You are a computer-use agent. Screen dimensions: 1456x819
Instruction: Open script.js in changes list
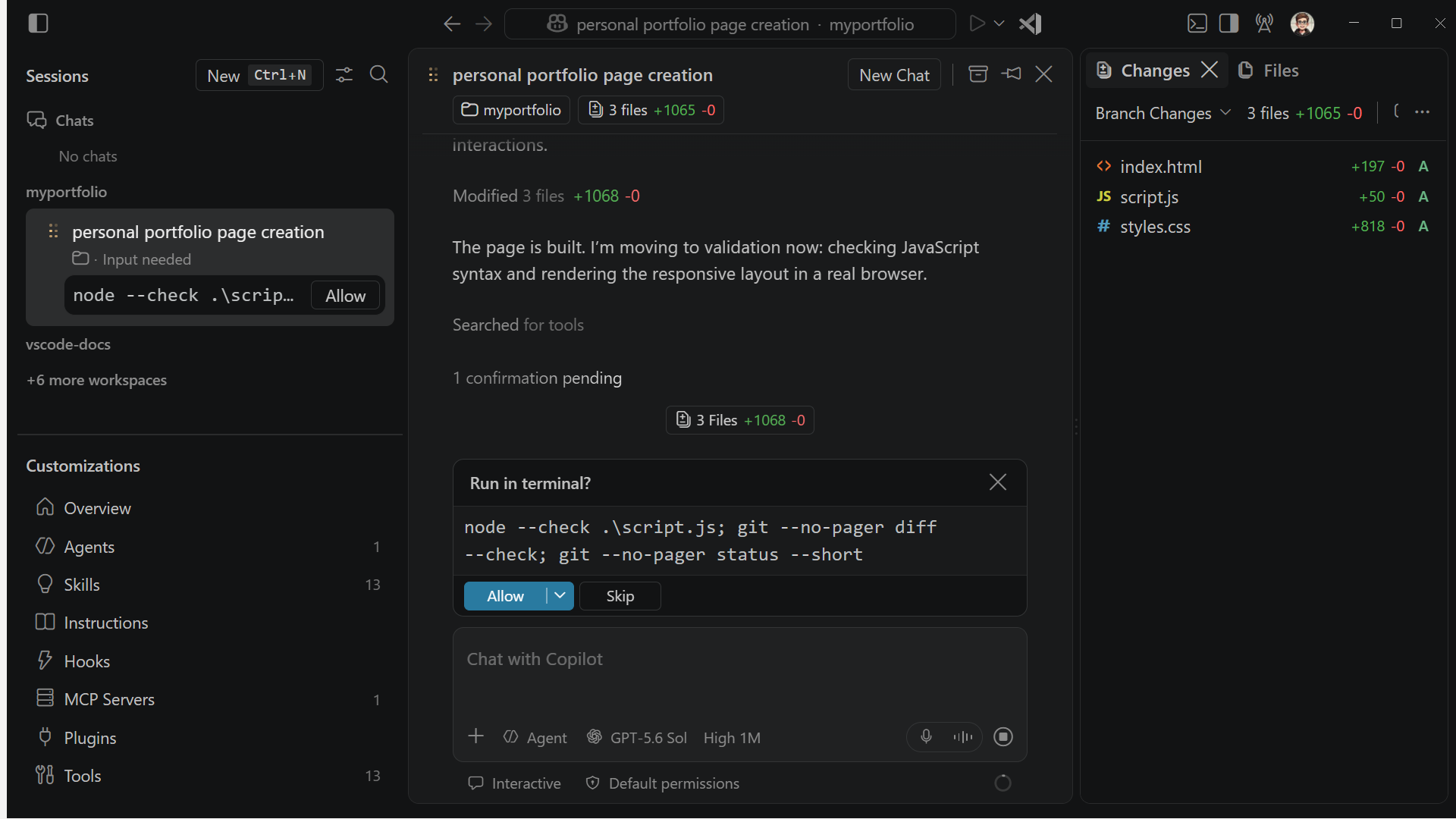[x=1263, y=196]
